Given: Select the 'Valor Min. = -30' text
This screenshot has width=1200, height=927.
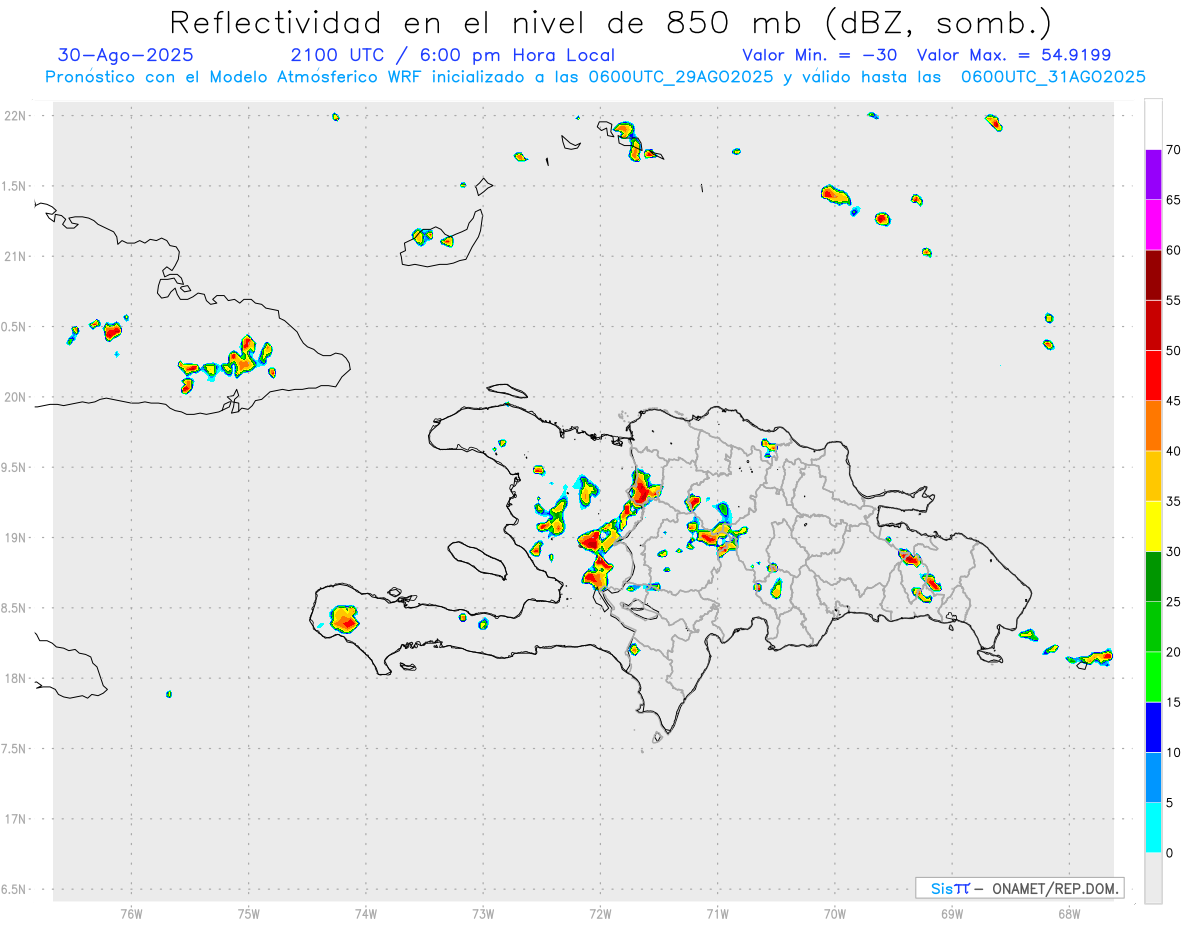Looking at the screenshot, I should (x=820, y=55).
